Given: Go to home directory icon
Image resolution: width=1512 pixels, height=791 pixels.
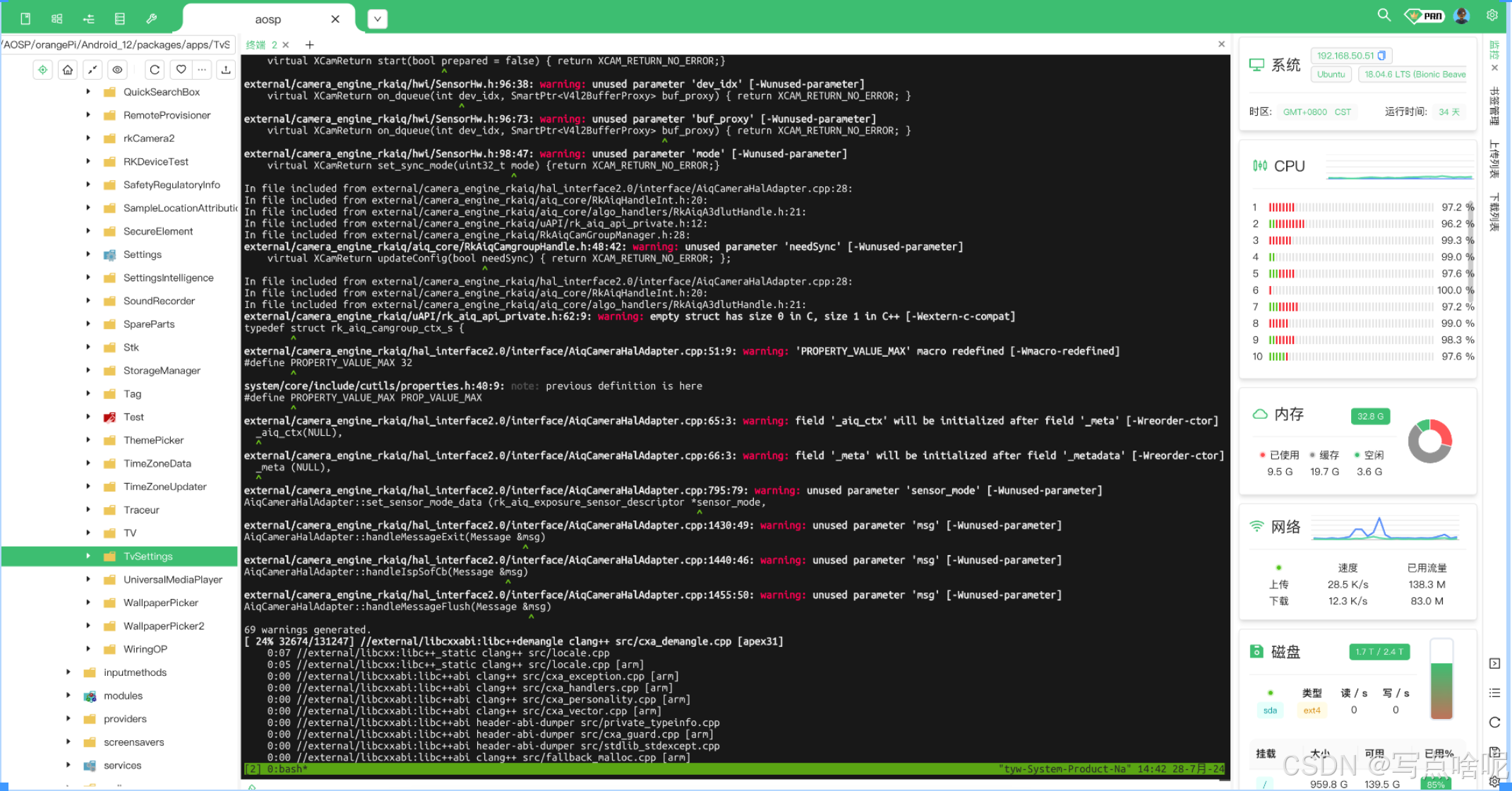Looking at the screenshot, I should (x=68, y=69).
